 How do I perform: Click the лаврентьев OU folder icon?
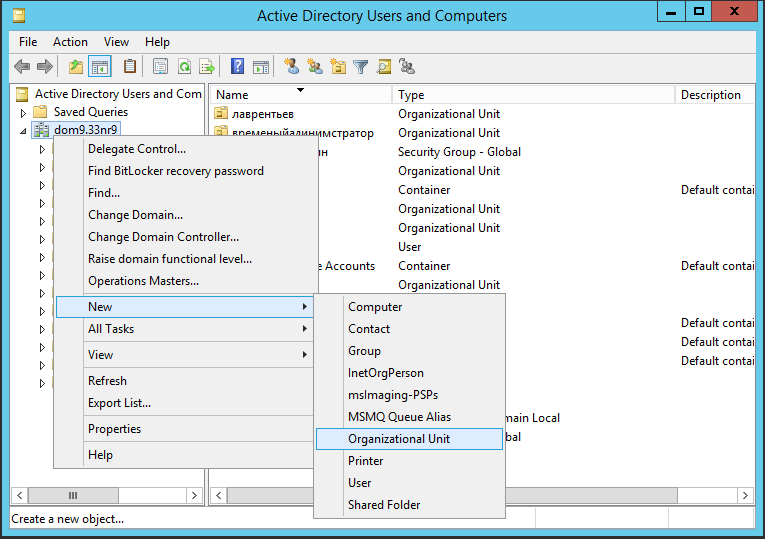pyautogui.click(x=221, y=113)
